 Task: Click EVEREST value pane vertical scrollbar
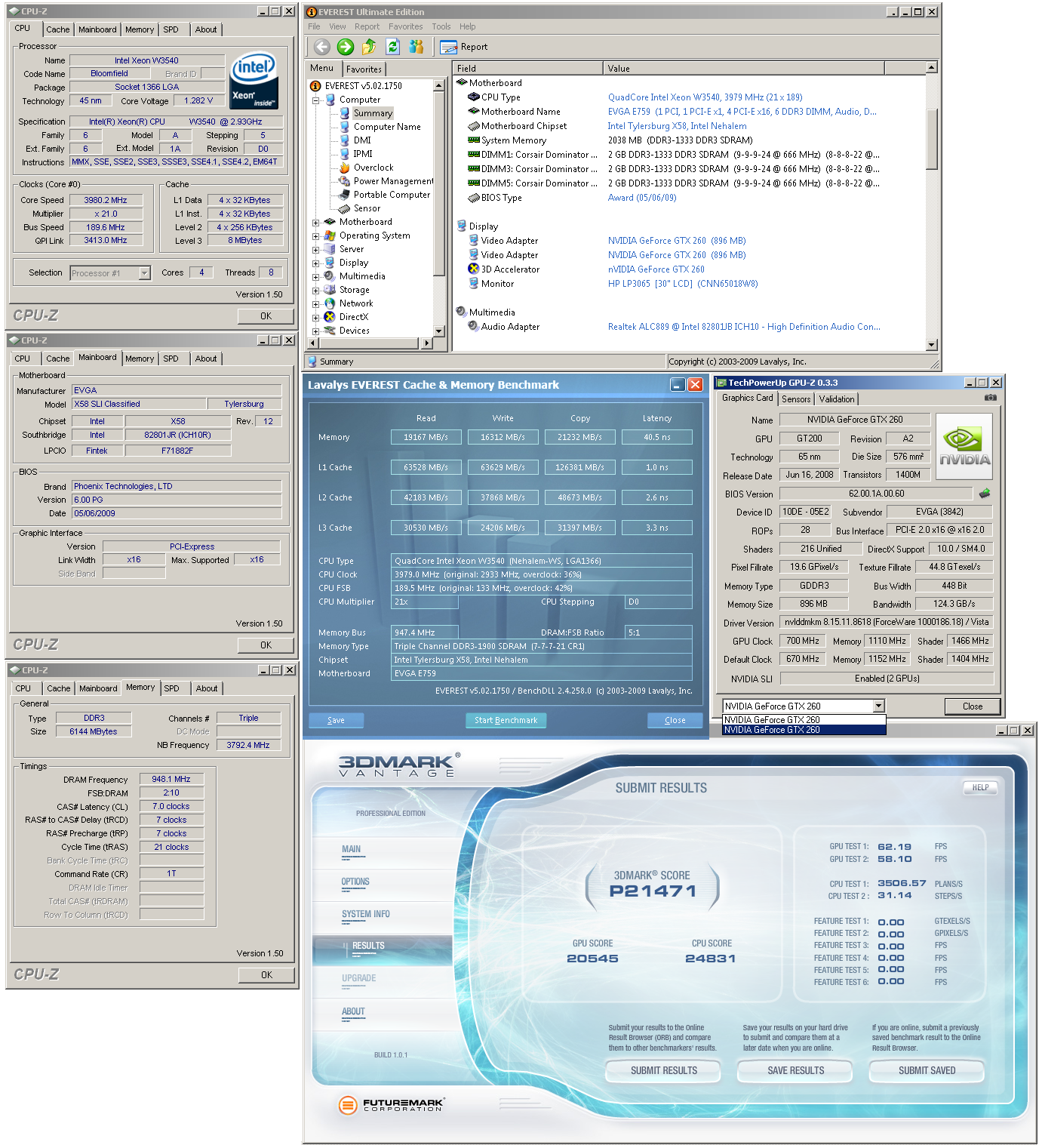coord(932,206)
